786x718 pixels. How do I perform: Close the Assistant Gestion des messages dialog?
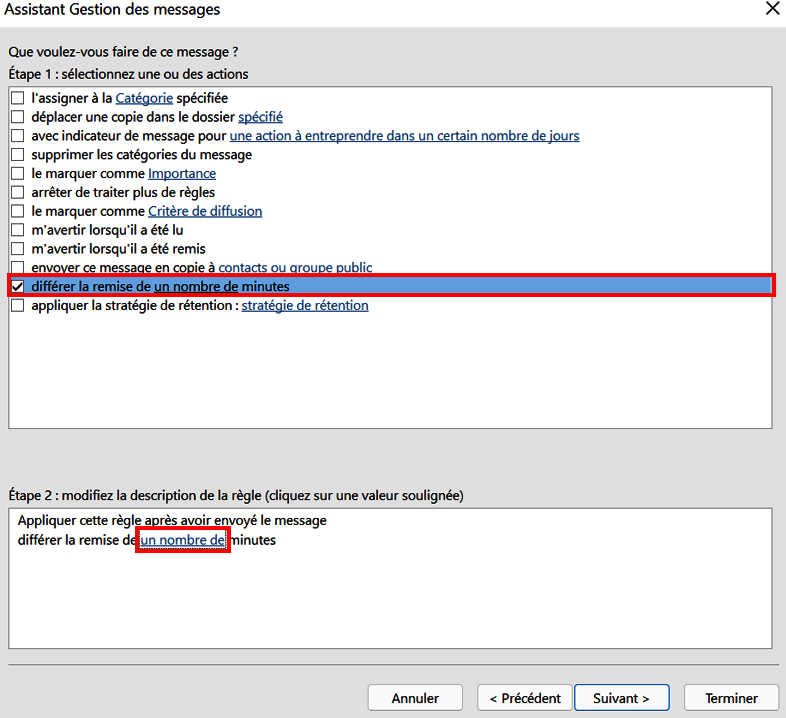[772, 8]
